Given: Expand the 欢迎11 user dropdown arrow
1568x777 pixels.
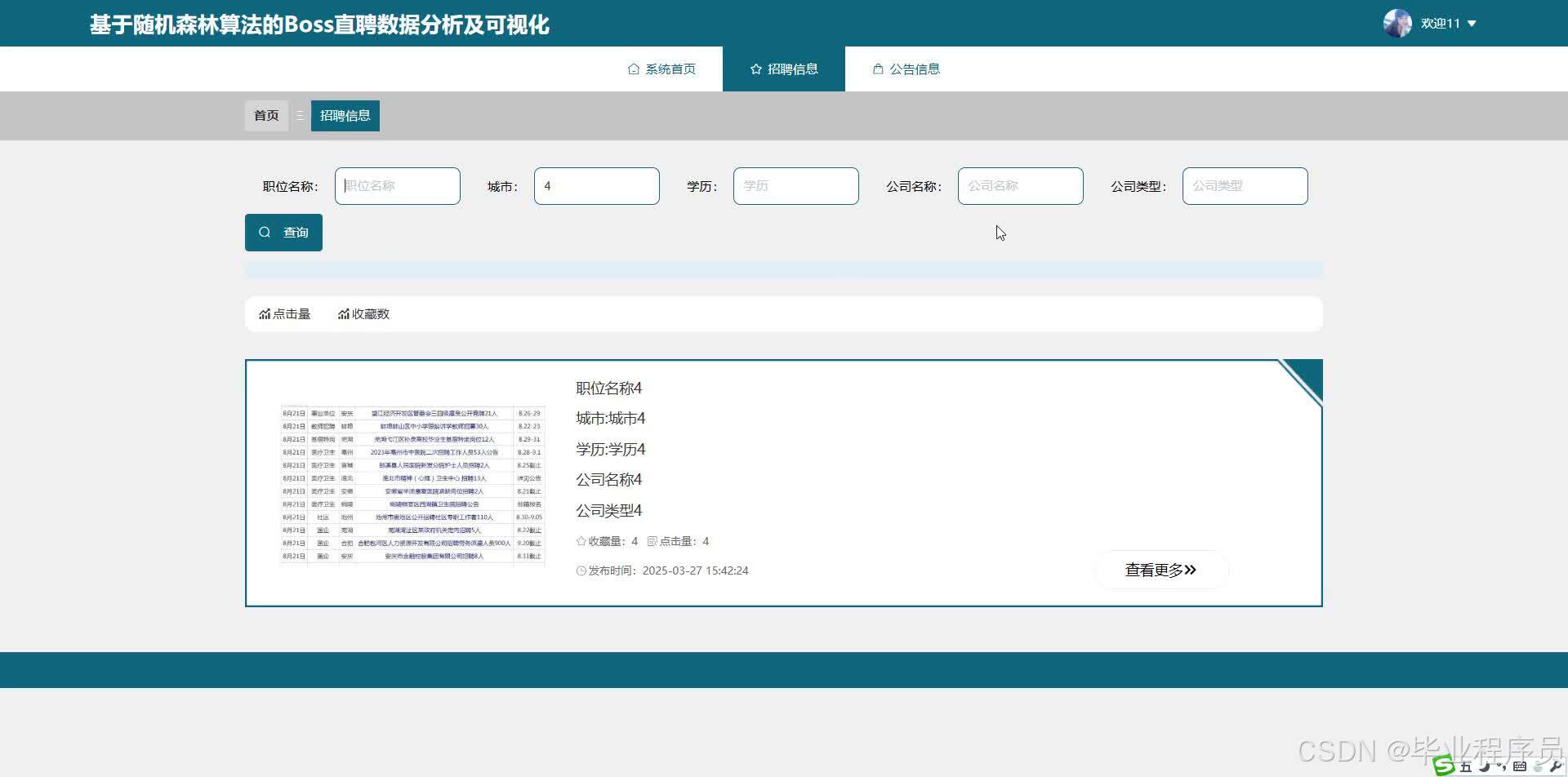Looking at the screenshot, I should coord(1472,24).
